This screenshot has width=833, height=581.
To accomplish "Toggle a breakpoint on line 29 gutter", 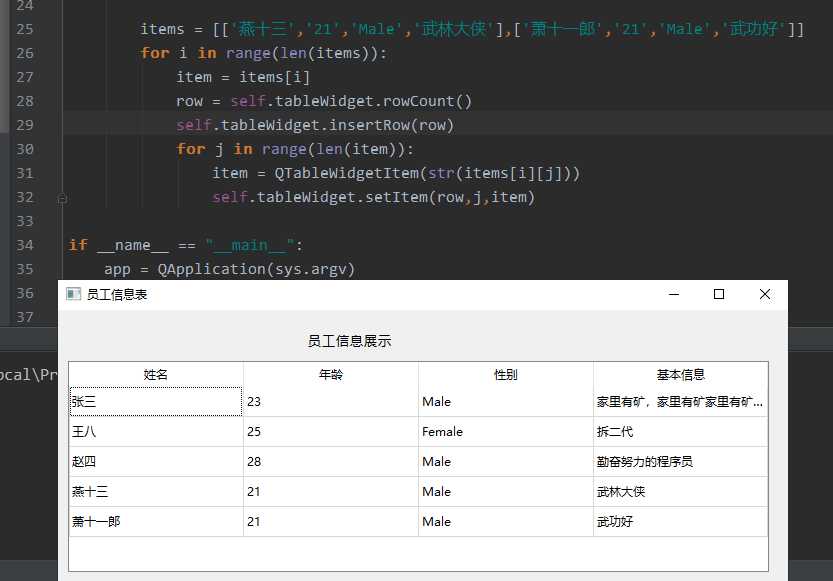I will (x=47, y=124).
